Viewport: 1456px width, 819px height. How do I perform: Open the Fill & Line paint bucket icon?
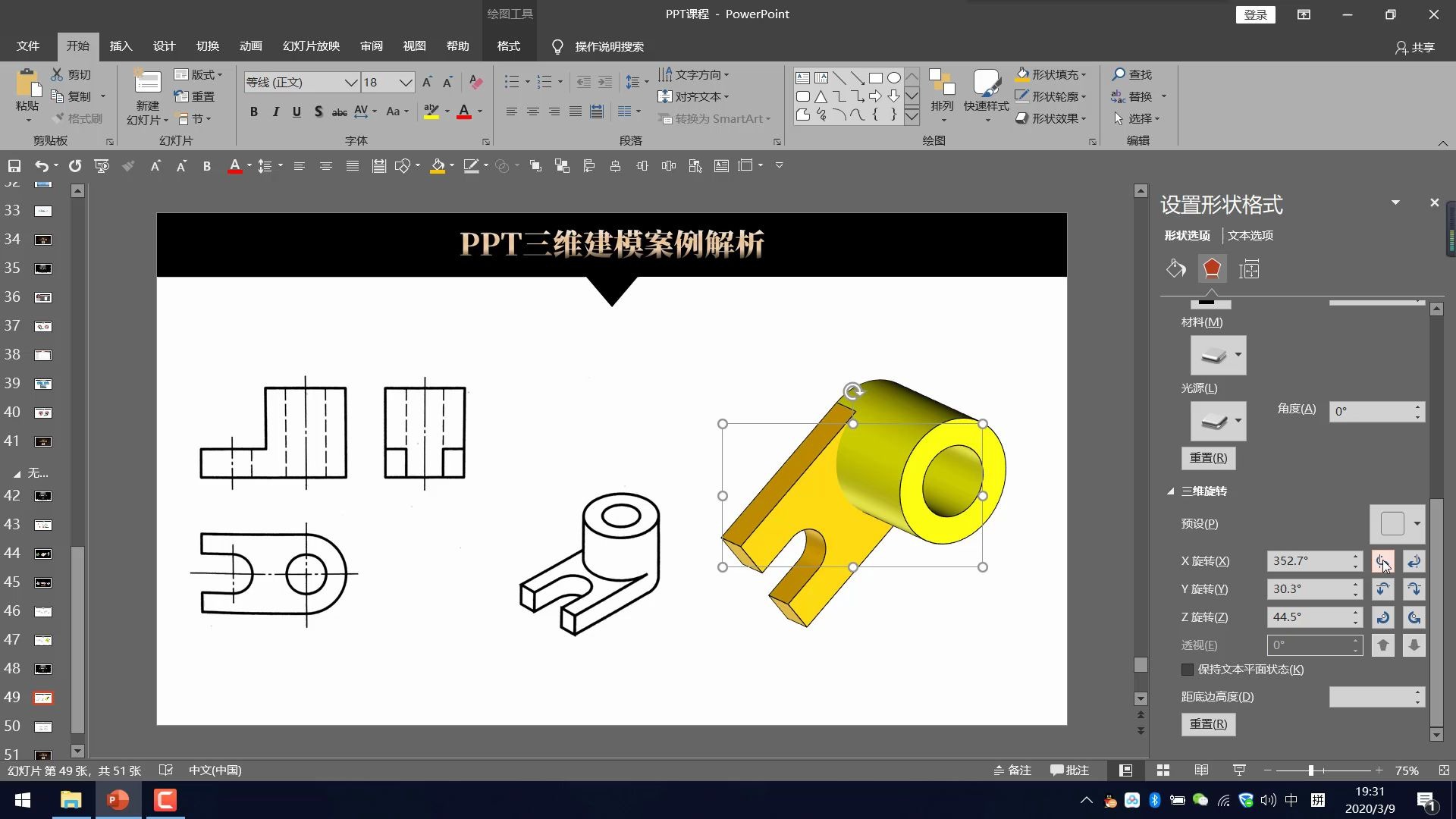click(x=1176, y=268)
